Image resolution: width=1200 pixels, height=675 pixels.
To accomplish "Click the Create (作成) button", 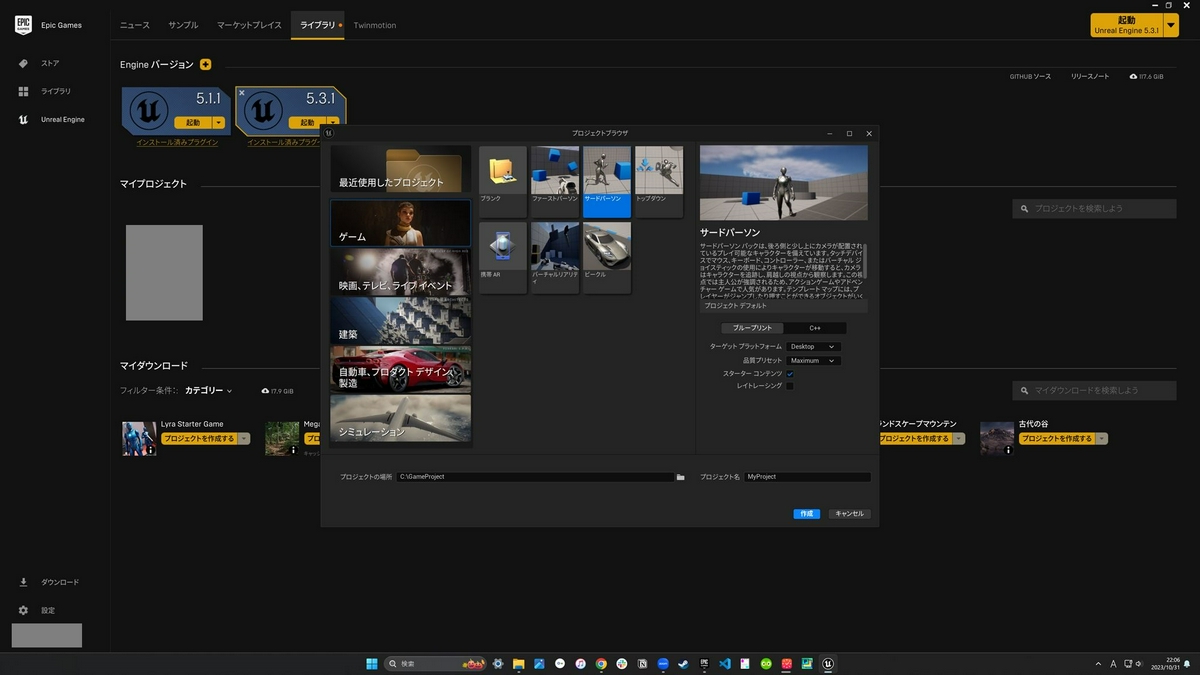I will coord(807,514).
